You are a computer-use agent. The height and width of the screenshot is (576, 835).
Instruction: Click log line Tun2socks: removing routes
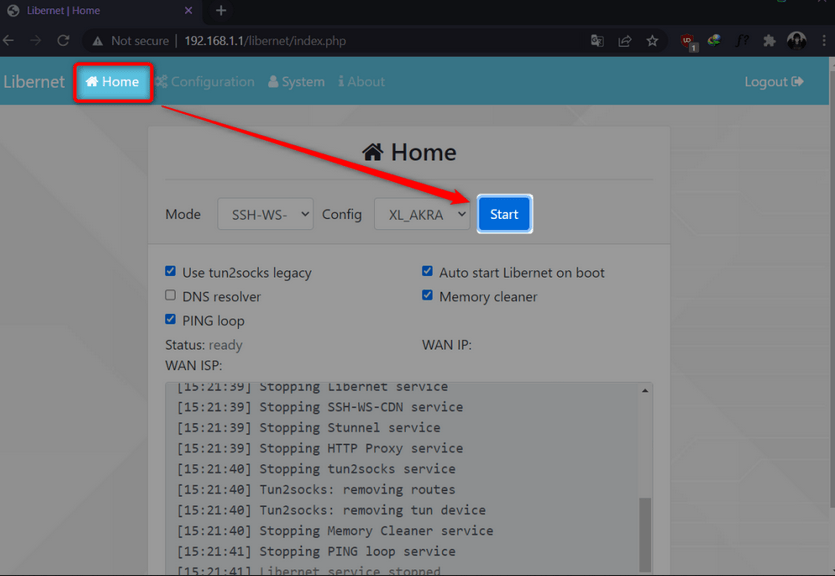click(x=316, y=489)
